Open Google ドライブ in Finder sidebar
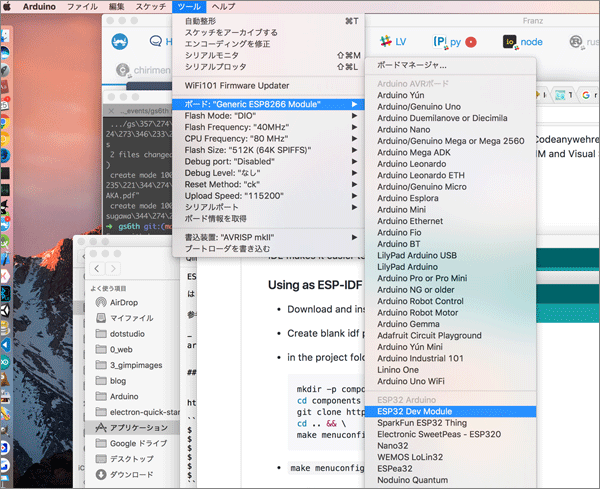The width and height of the screenshot is (600, 489). tap(132, 443)
